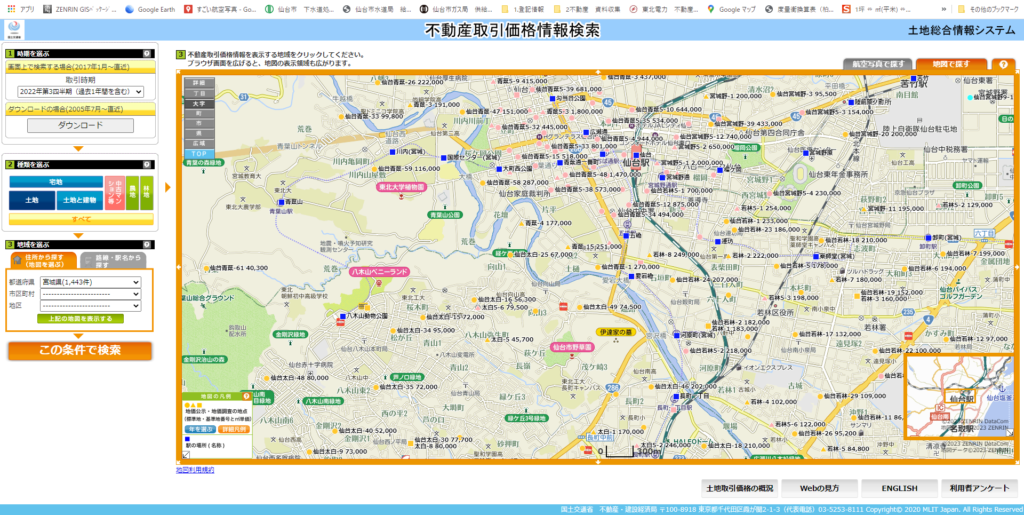
Task: Set map scale to 広域
Action: click(199, 142)
